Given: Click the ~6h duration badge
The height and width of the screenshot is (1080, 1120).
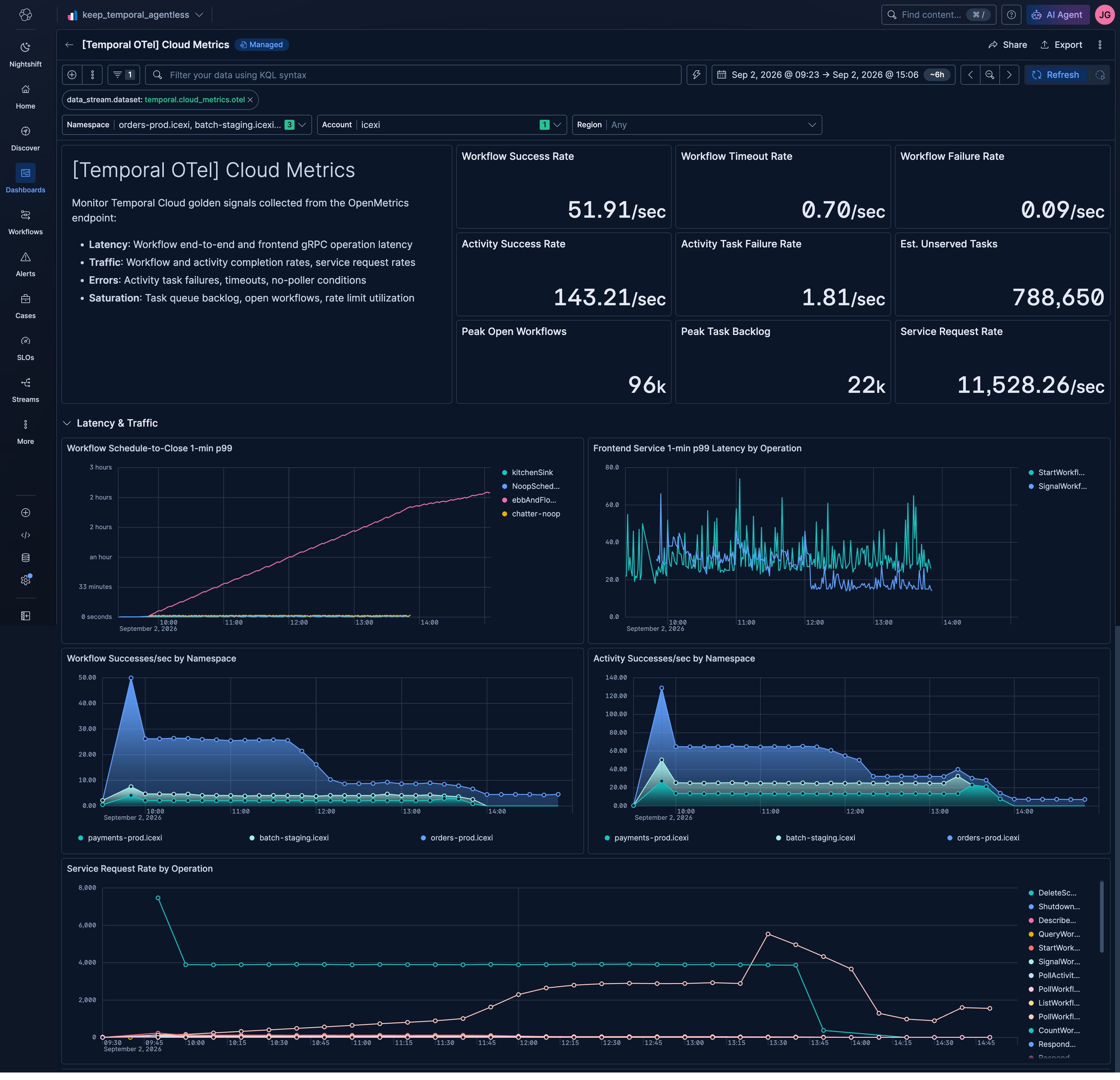Looking at the screenshot, I should pyautogui.click(x=936, y=75).
